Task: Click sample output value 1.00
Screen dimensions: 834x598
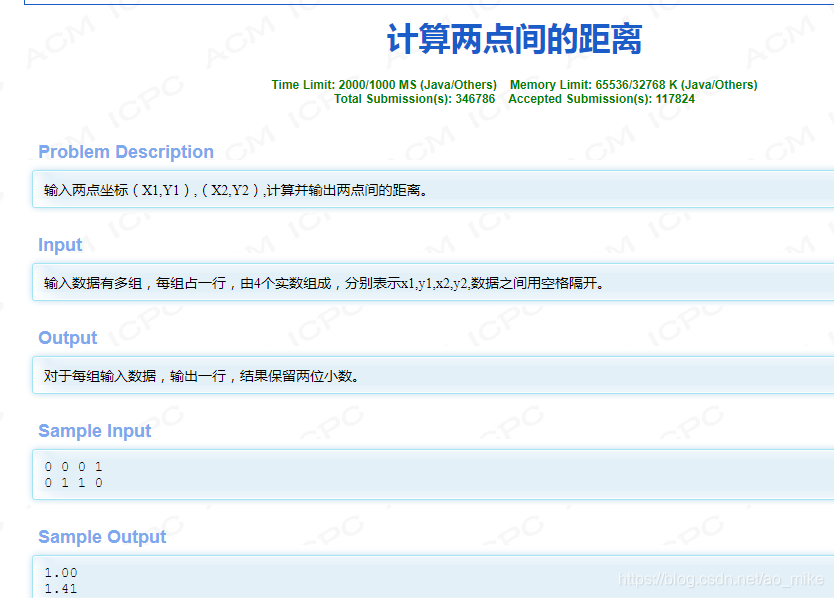Action: tap(61, 573)
